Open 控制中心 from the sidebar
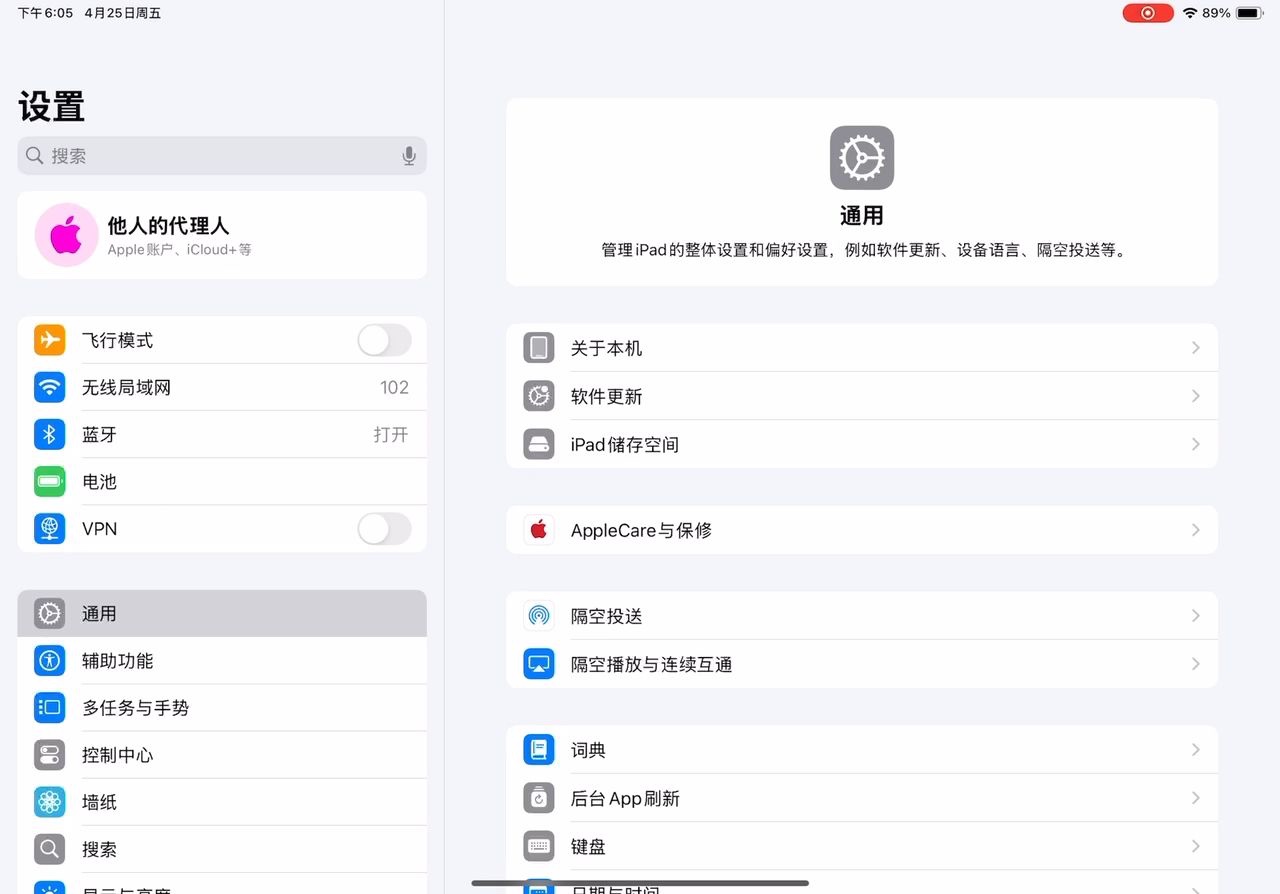 (x=118, y=755)
